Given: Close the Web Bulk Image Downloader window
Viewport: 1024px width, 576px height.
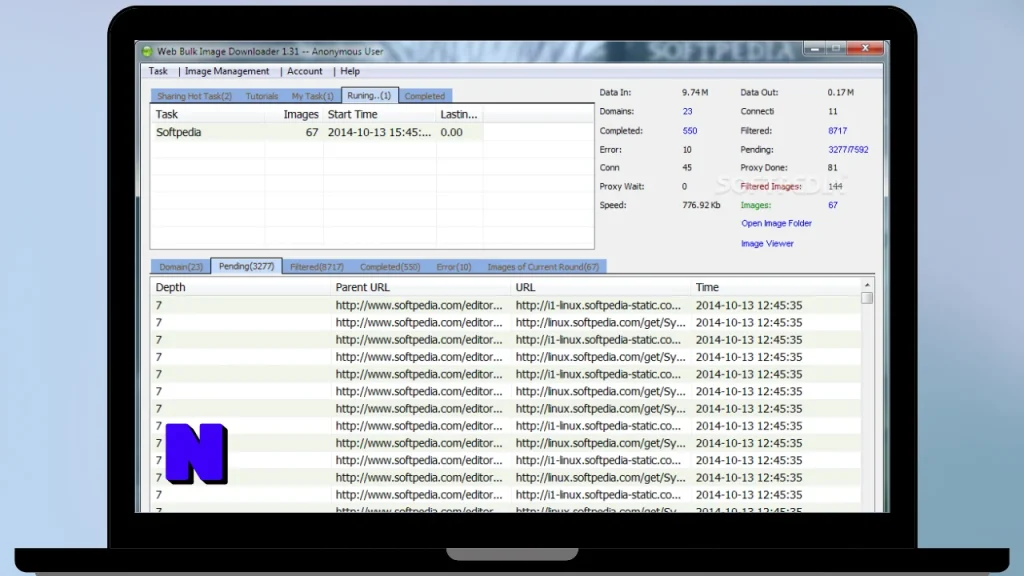Looking at the screenshot, I should pyautogui.click(x=865, y=48).
